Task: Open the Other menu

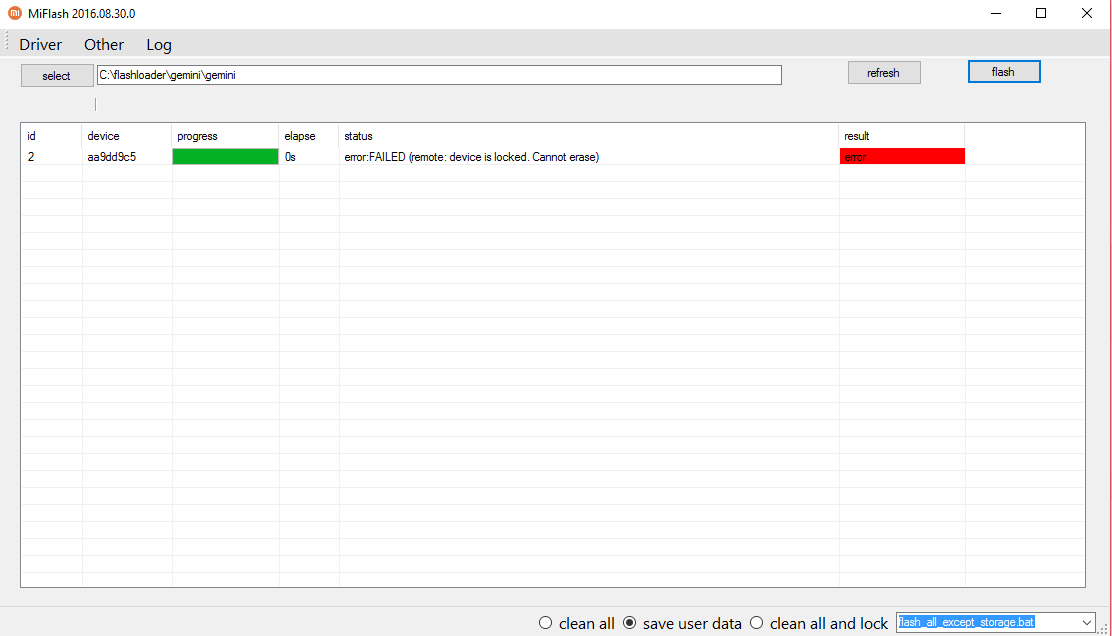Action: (x=104, y=44)
